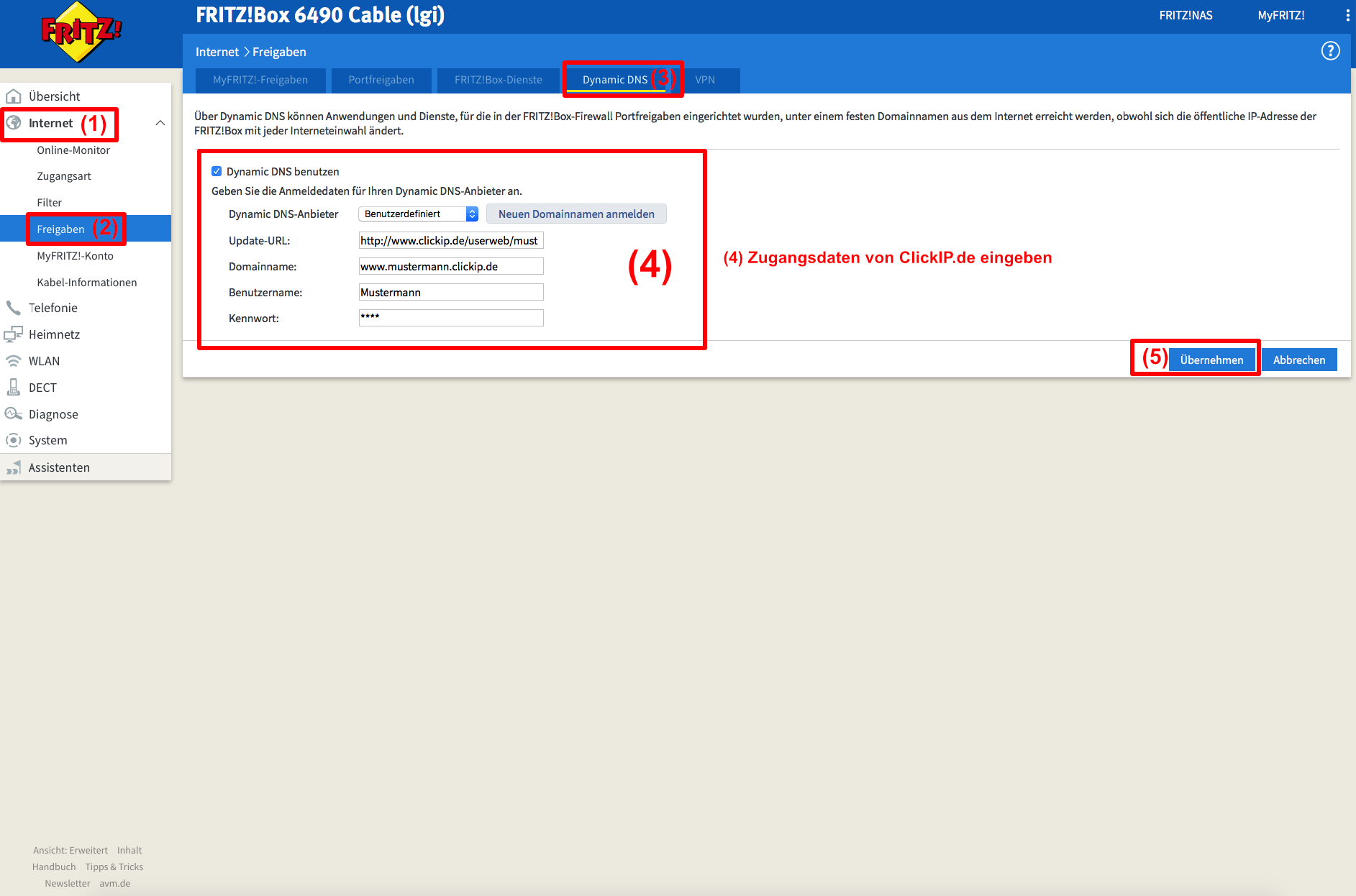
Task: Click the Inhalt footer link
Action: 129,850
